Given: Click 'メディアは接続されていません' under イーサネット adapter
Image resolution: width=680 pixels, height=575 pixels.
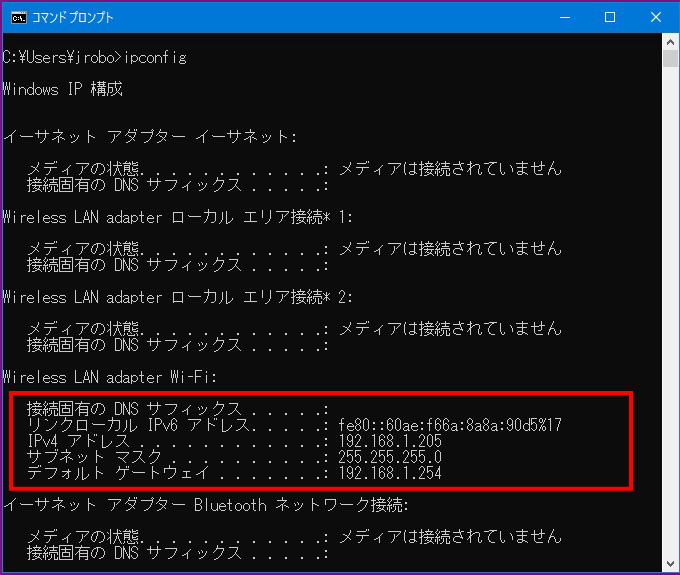Looking at the screenshot, I should (450, 169).
